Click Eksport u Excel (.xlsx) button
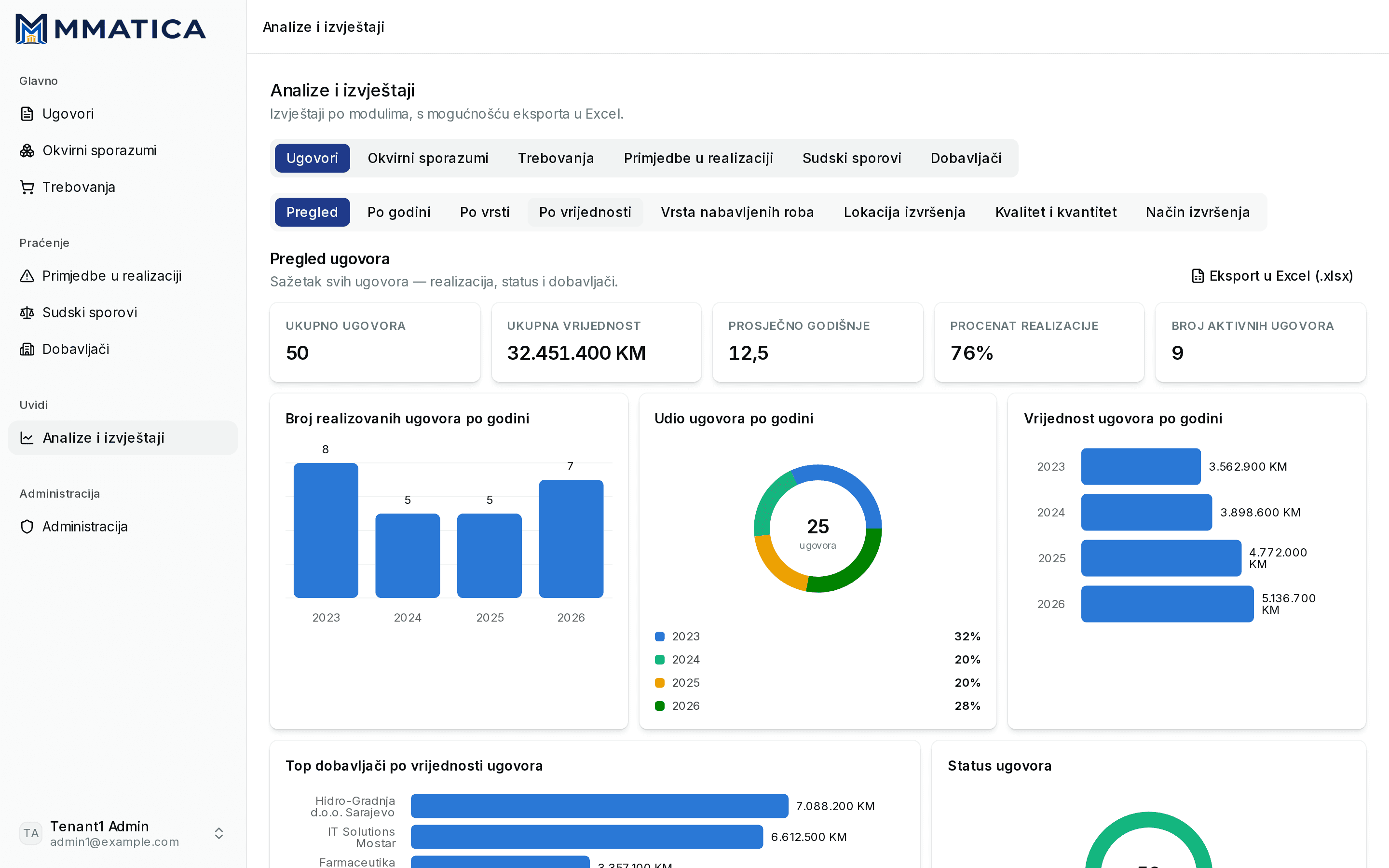This screenshot has height=868, width=1389. coord(1272,276)
